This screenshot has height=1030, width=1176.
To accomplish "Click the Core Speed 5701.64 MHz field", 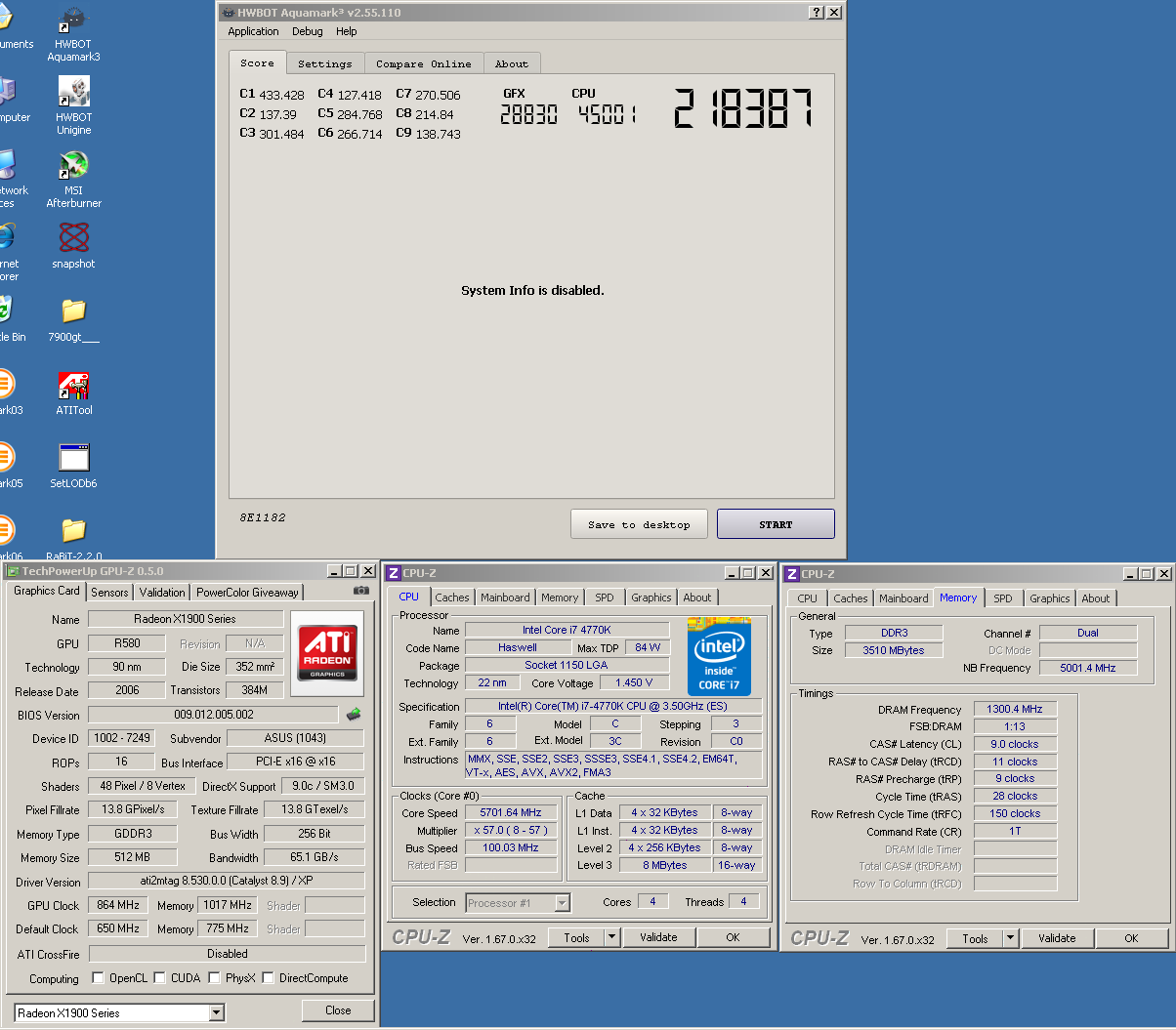I will click(x=511, y=812).
